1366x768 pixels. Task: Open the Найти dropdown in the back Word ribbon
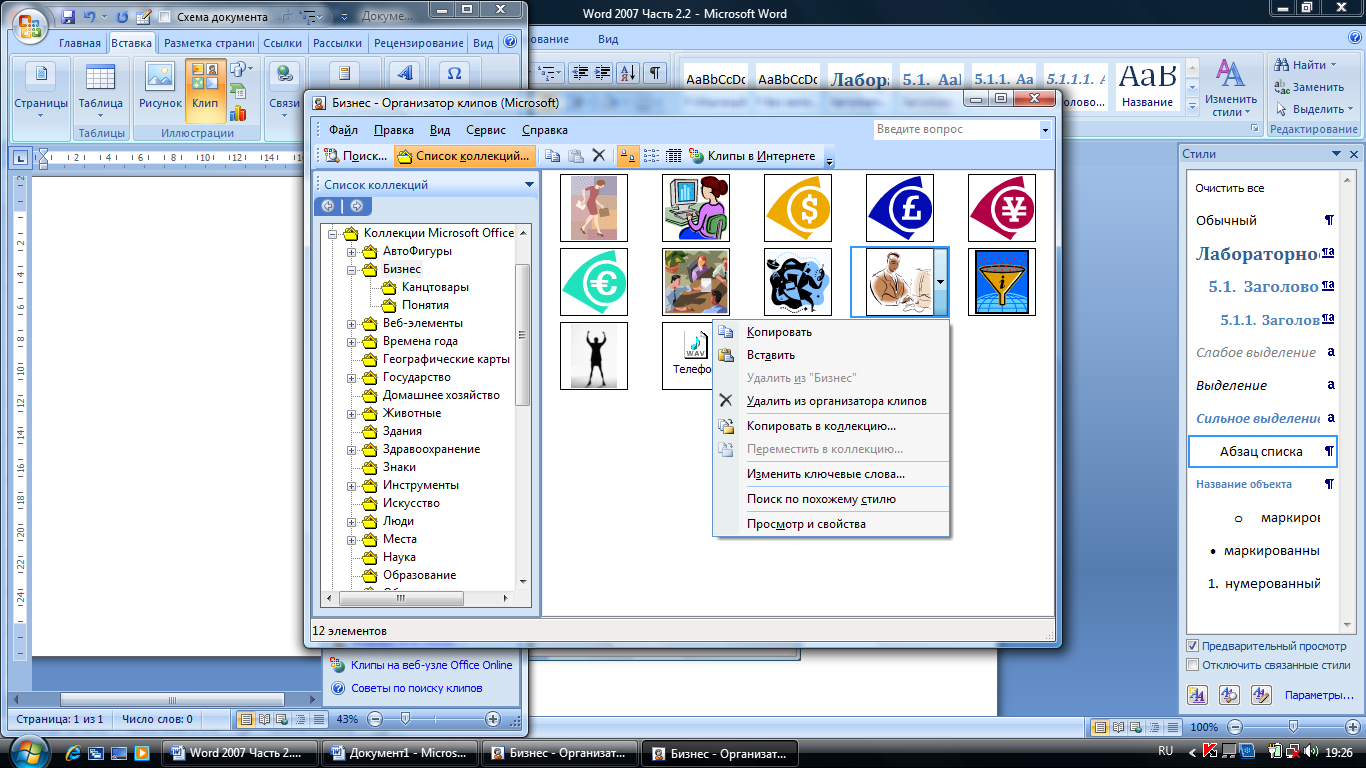click(x=1332, y=65)
